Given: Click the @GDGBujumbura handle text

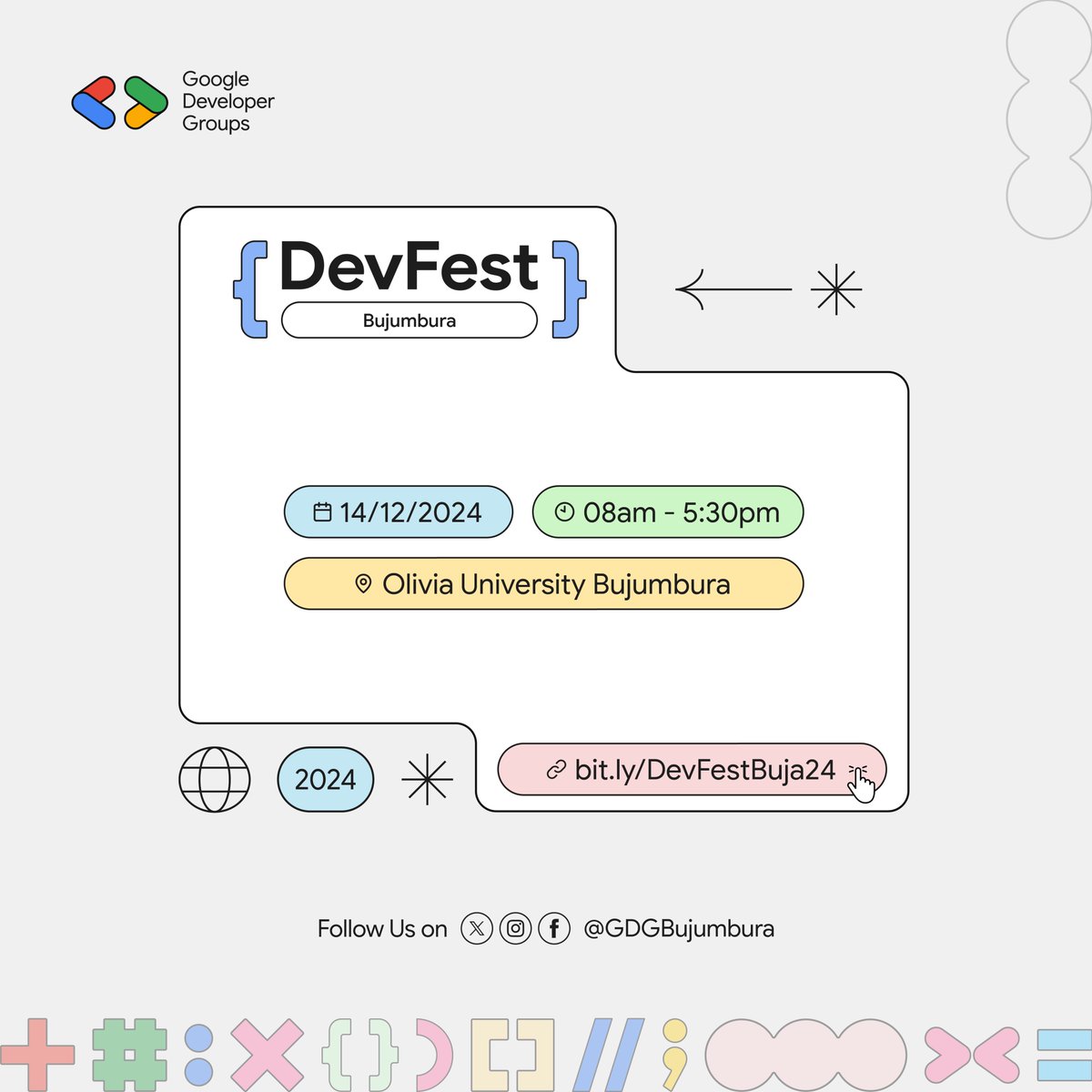Looking at the screenshot, I should click(677, 929).
